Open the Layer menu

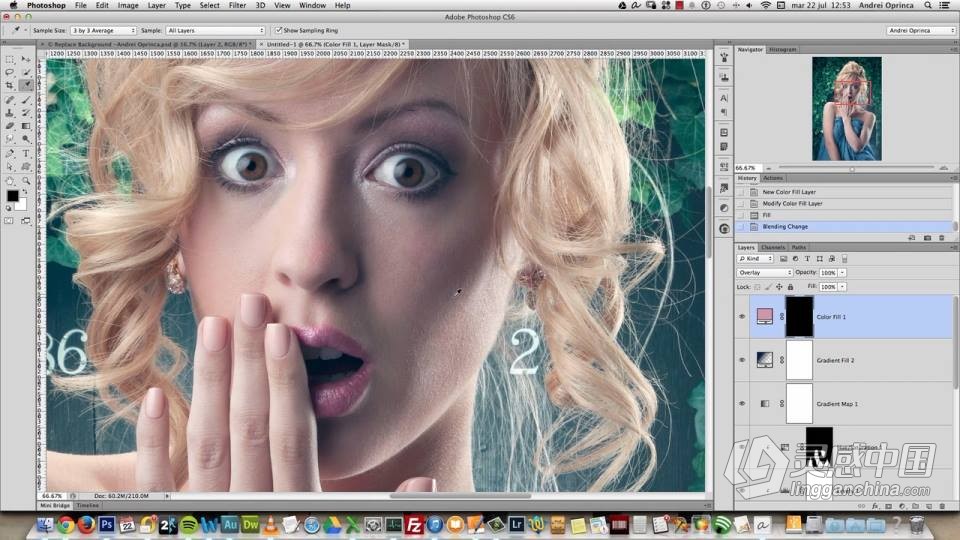(156, 5)
